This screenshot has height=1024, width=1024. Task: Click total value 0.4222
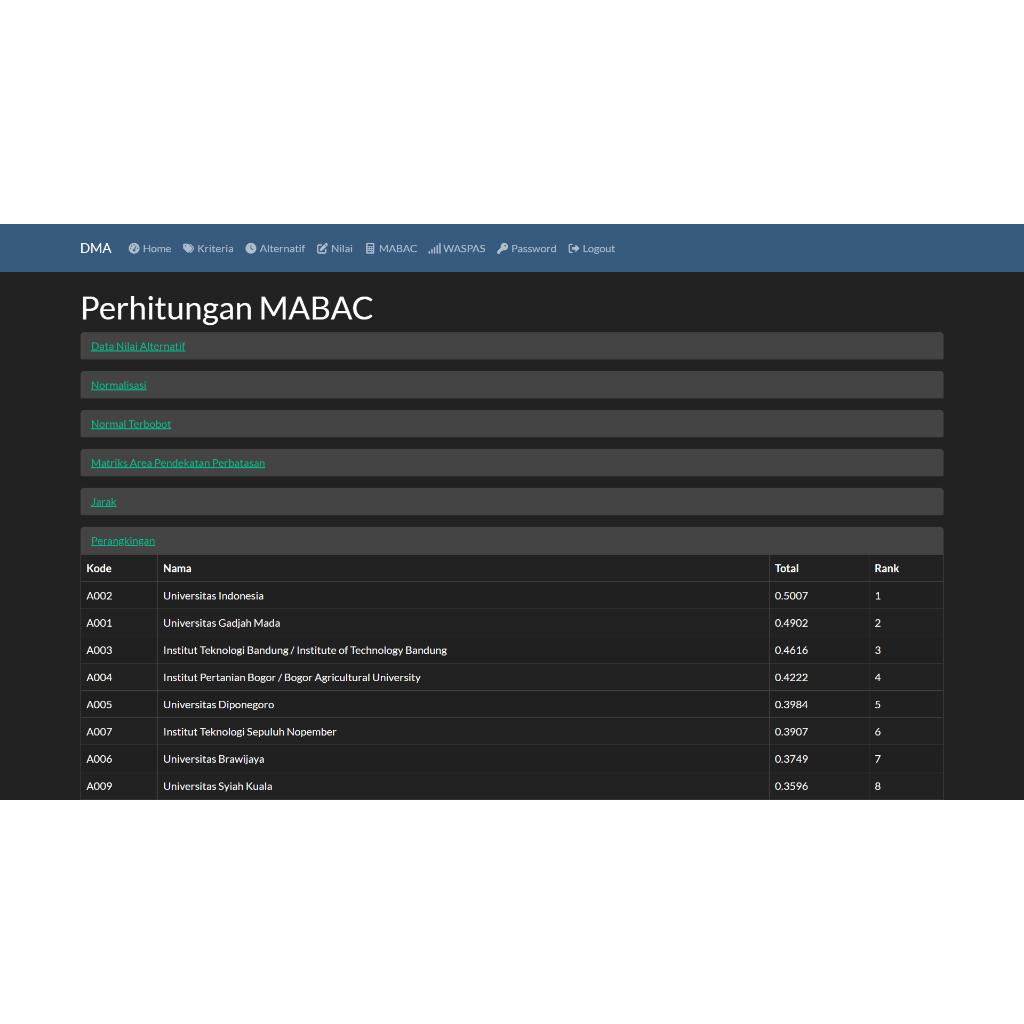point(791,677)
